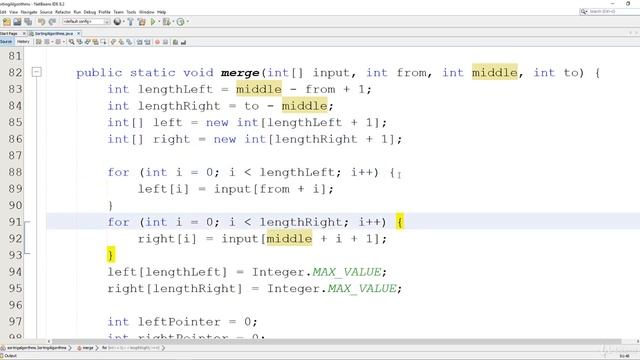The width and height of the screenshot is (640, 360).
Task: Click the Last Edit icon in editor toolbar
Action: coord(38,42)
